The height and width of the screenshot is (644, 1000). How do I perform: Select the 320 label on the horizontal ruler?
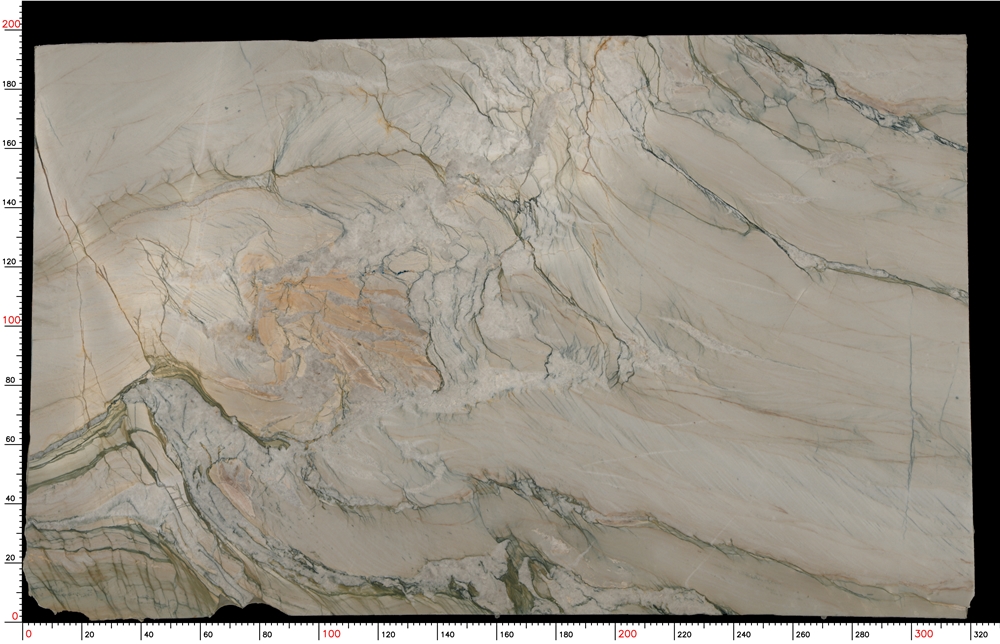pos(982,634)
